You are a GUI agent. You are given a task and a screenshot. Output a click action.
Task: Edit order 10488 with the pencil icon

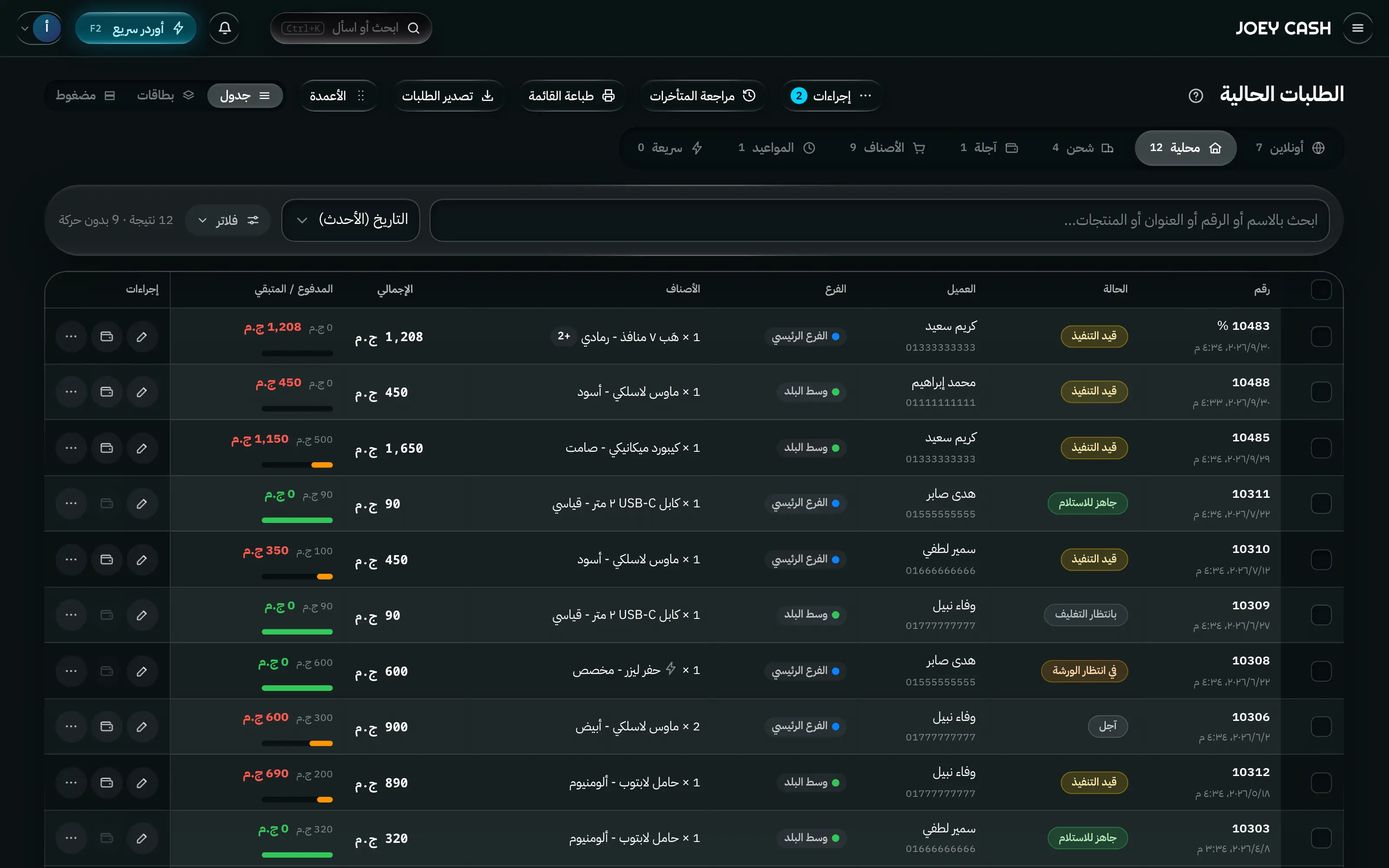click(142, 392)
